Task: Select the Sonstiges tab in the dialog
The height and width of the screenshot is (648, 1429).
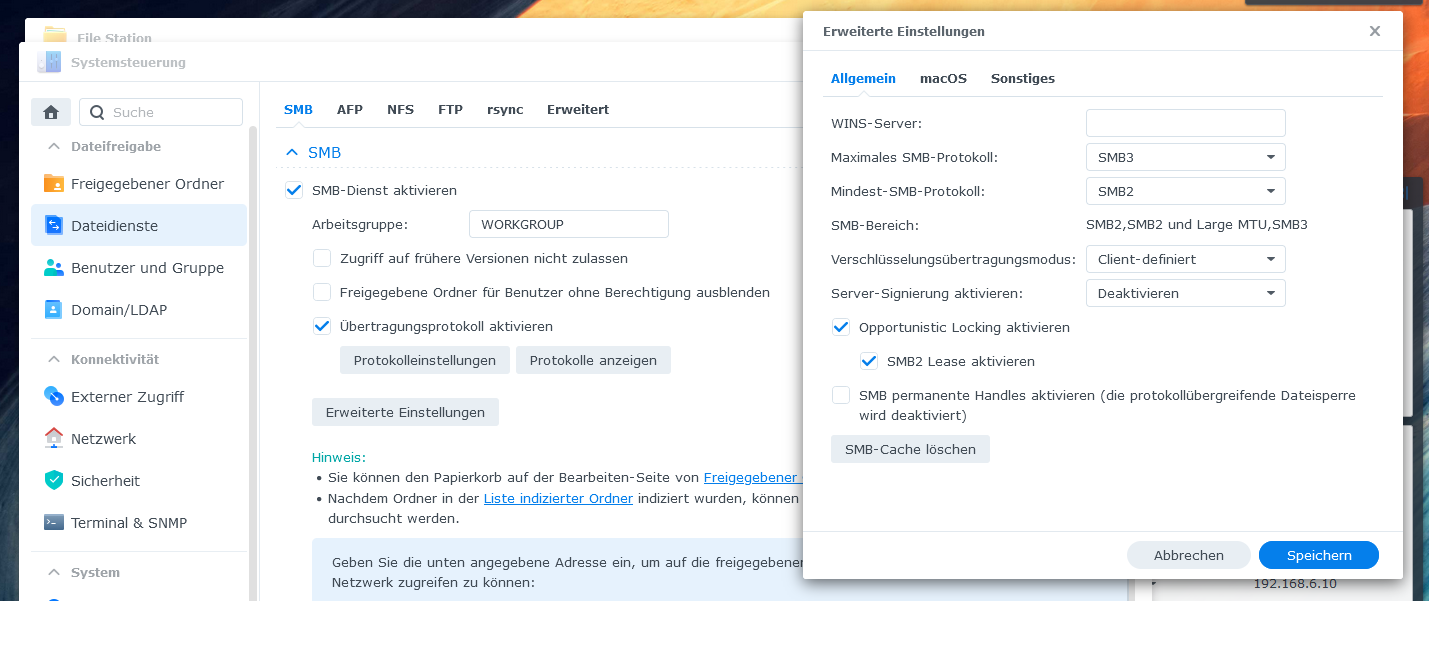Action: pos(1023,78)
